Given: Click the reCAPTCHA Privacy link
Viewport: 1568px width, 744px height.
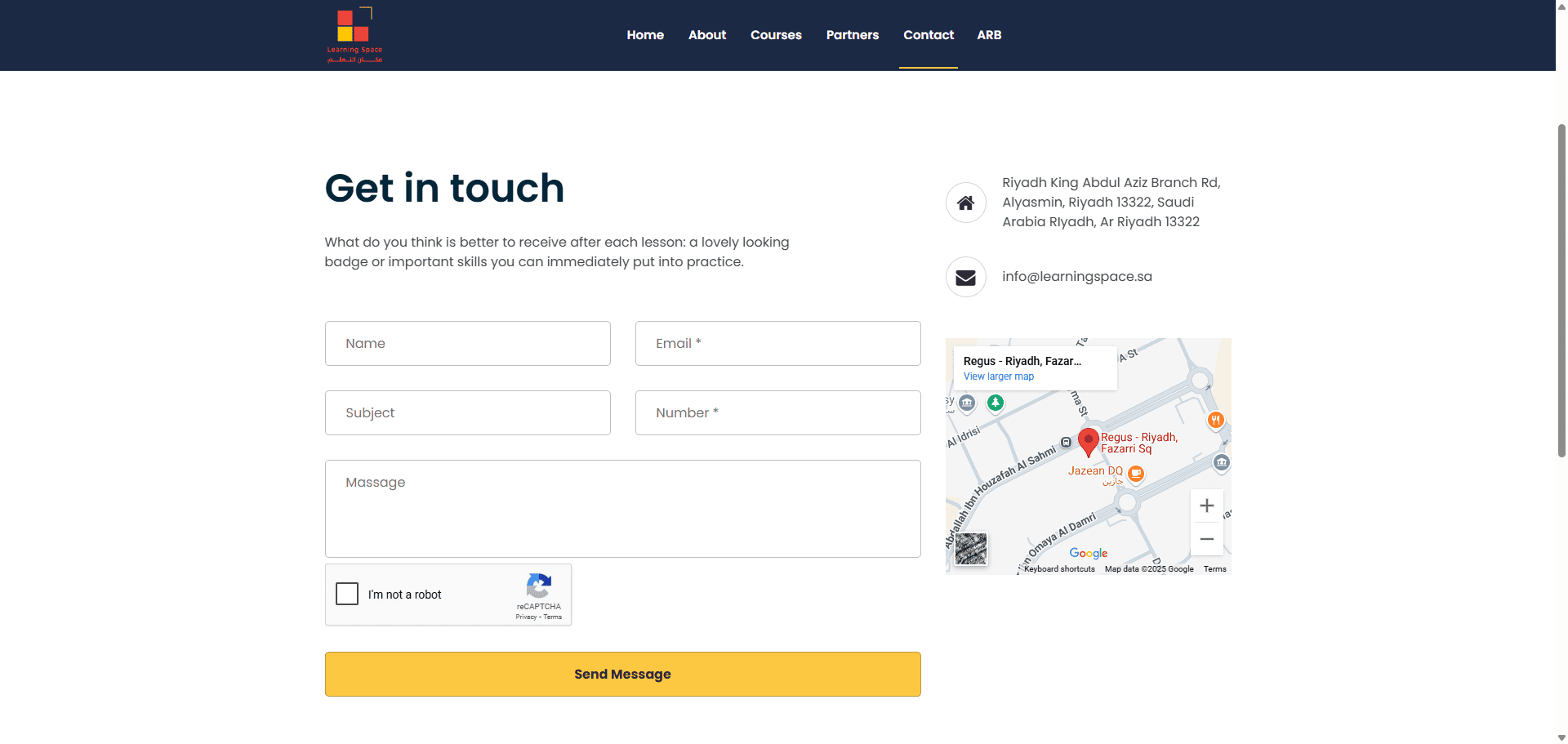Looking at the screenshot, I should (525, 617).
